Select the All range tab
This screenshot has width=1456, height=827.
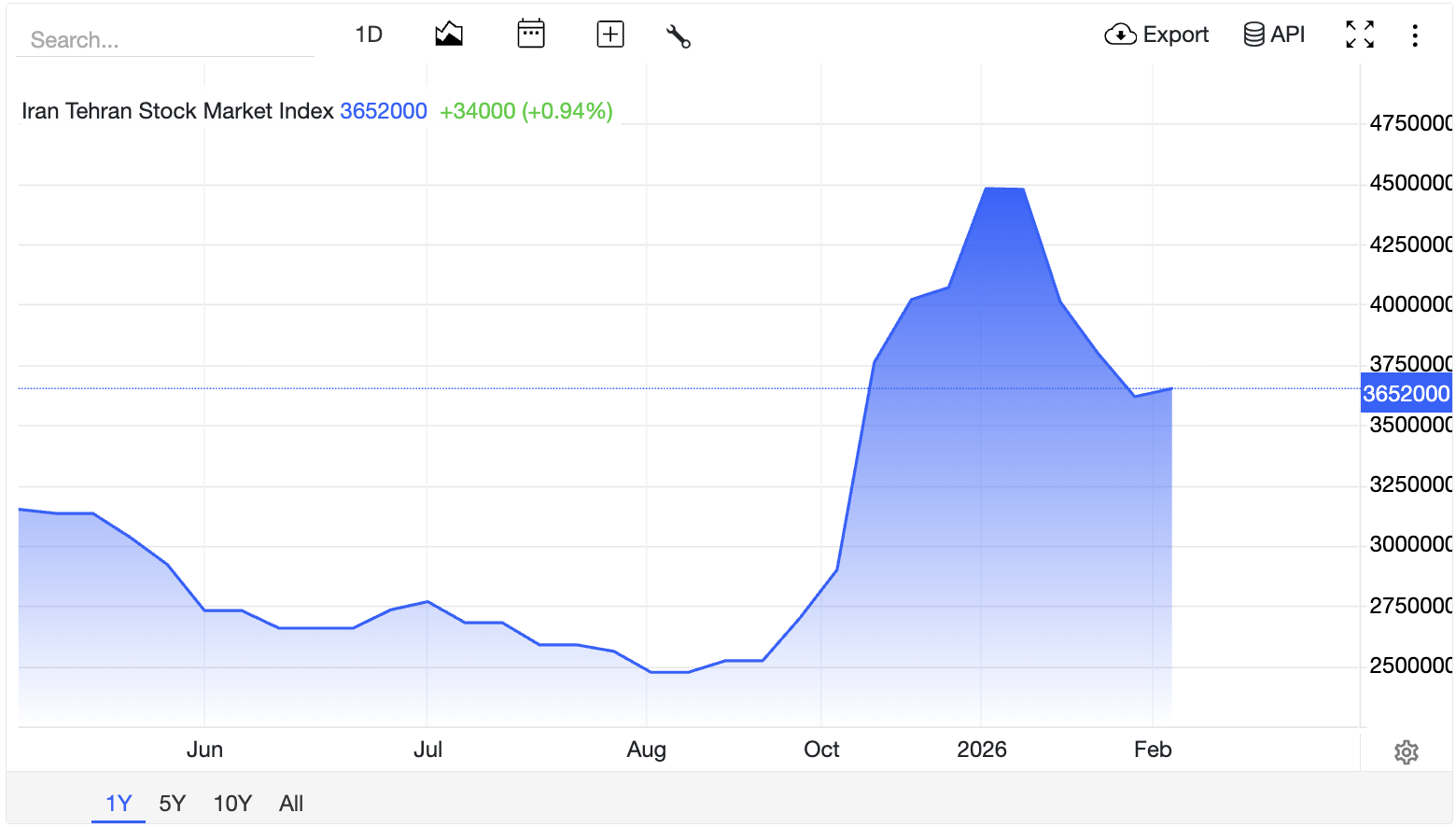(x=291, y=804)
